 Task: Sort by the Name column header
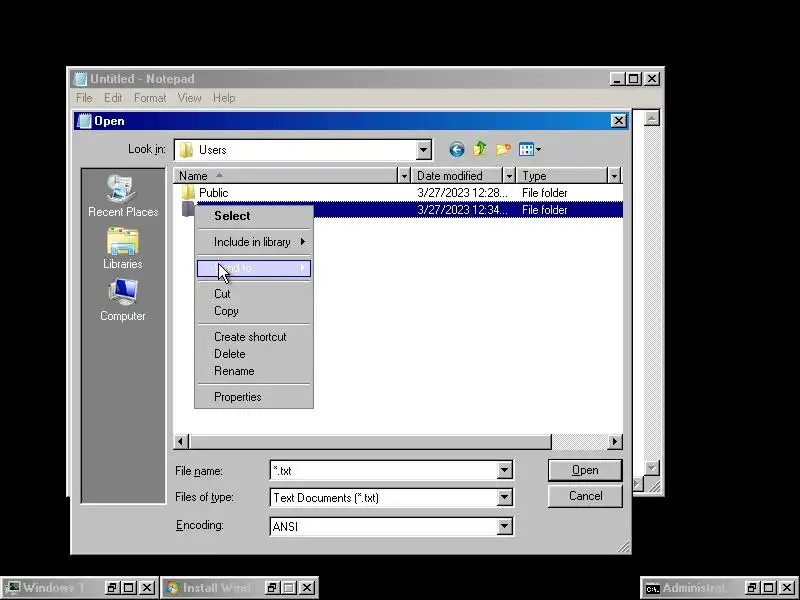pos(285,176)
